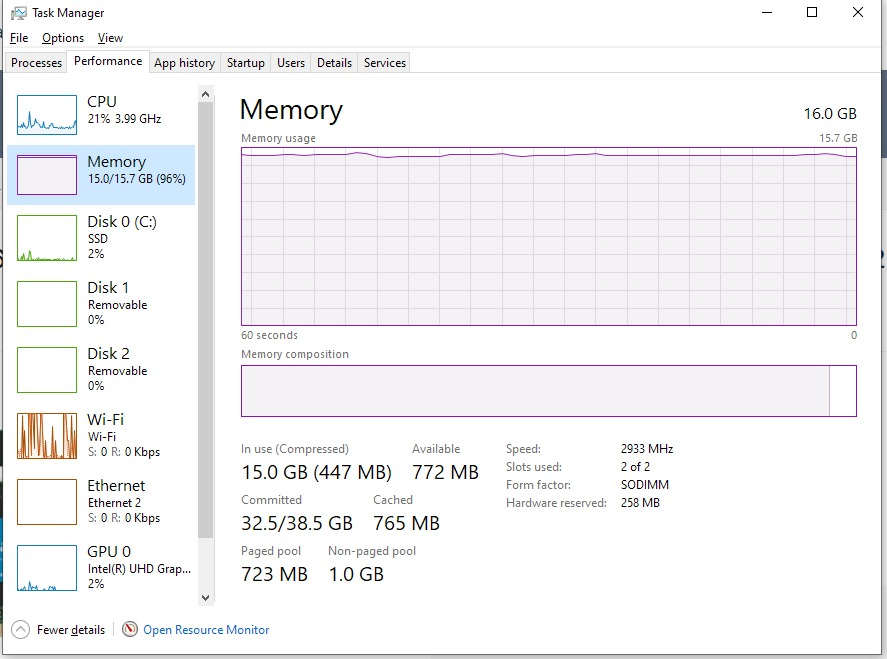Open Resource Monitor link
The width and height of the screenshot is (887, 659).
[x=206, y=630]
